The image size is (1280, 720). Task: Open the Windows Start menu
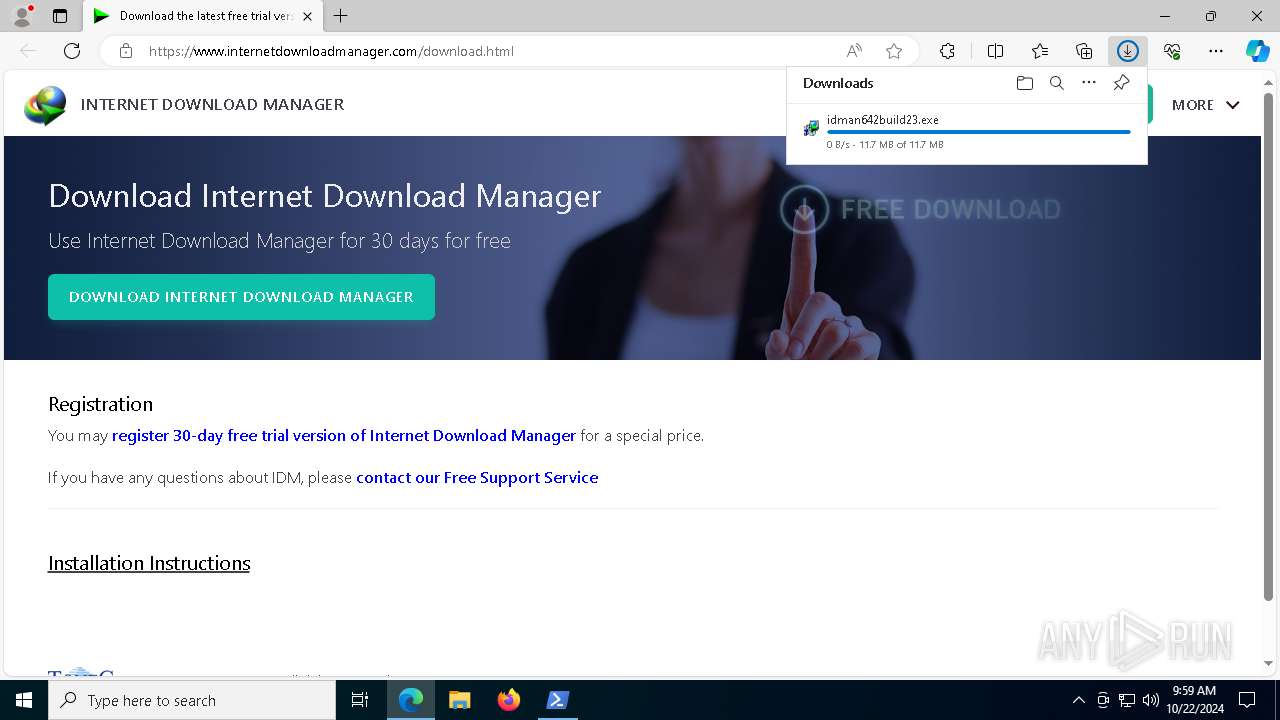pos(24,700)
